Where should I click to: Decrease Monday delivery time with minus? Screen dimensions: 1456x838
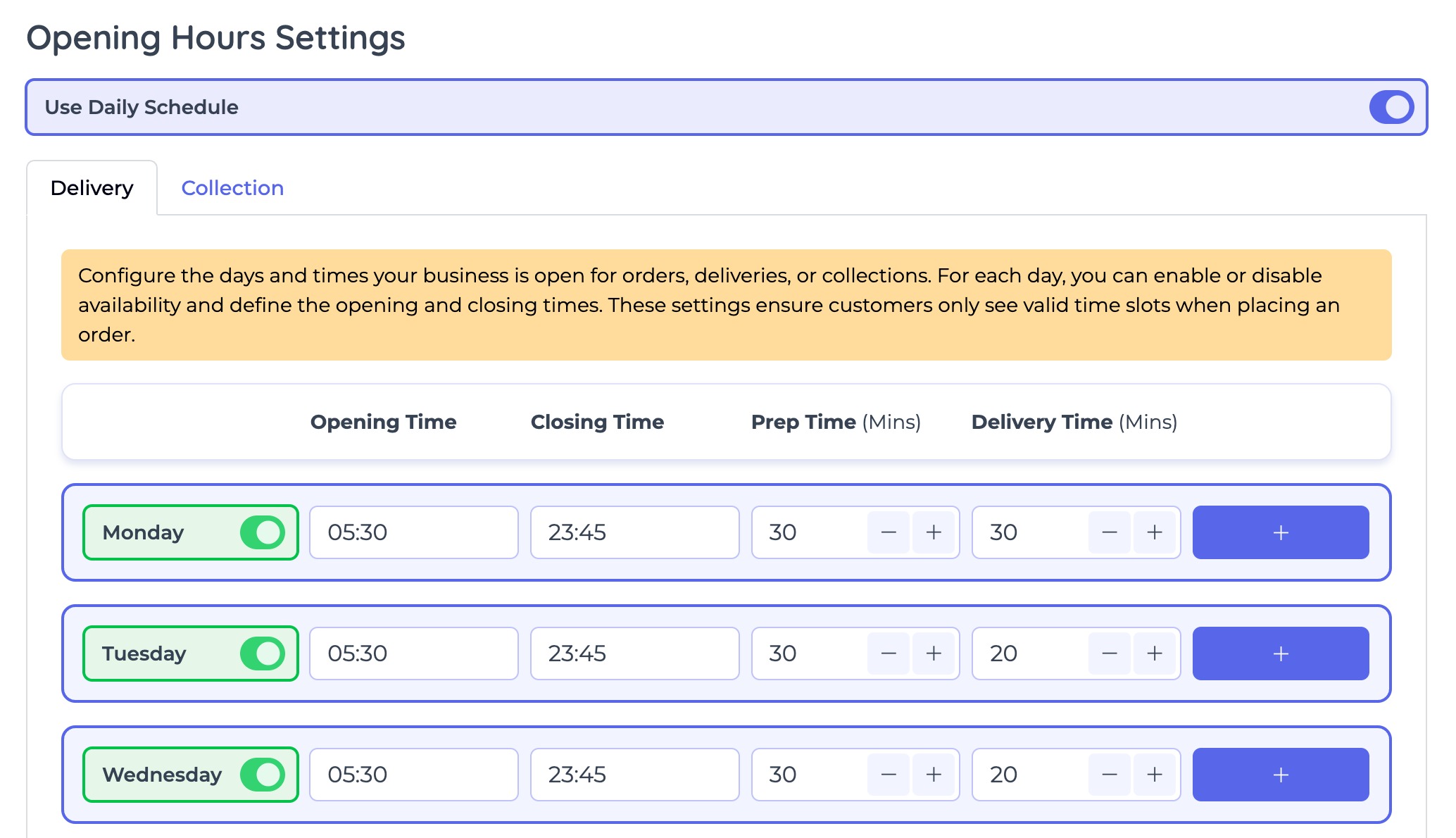tap(1110, 532)
